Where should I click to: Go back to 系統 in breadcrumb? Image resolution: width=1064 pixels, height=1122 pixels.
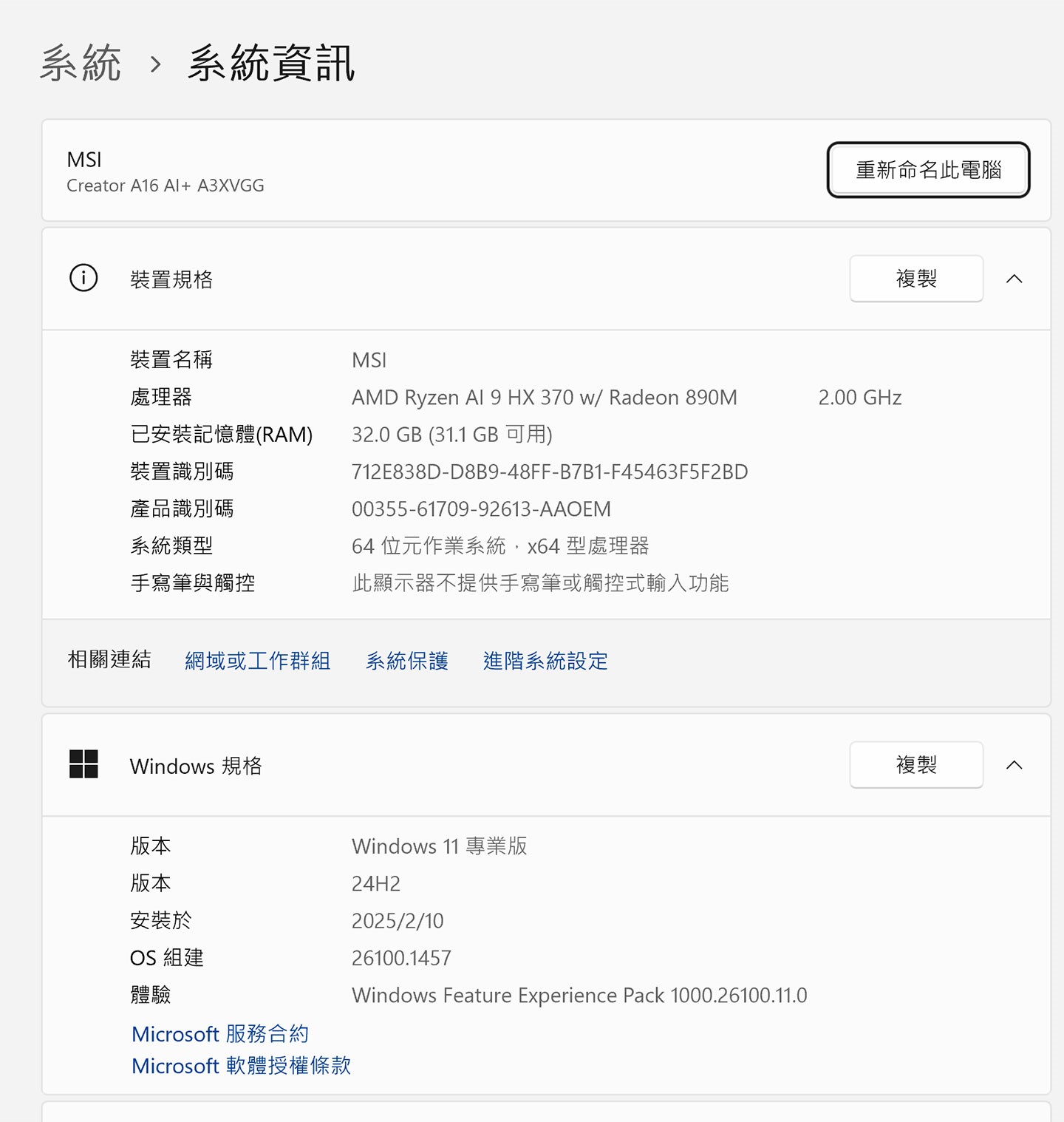pyautogui.click(x=81, y=63)
